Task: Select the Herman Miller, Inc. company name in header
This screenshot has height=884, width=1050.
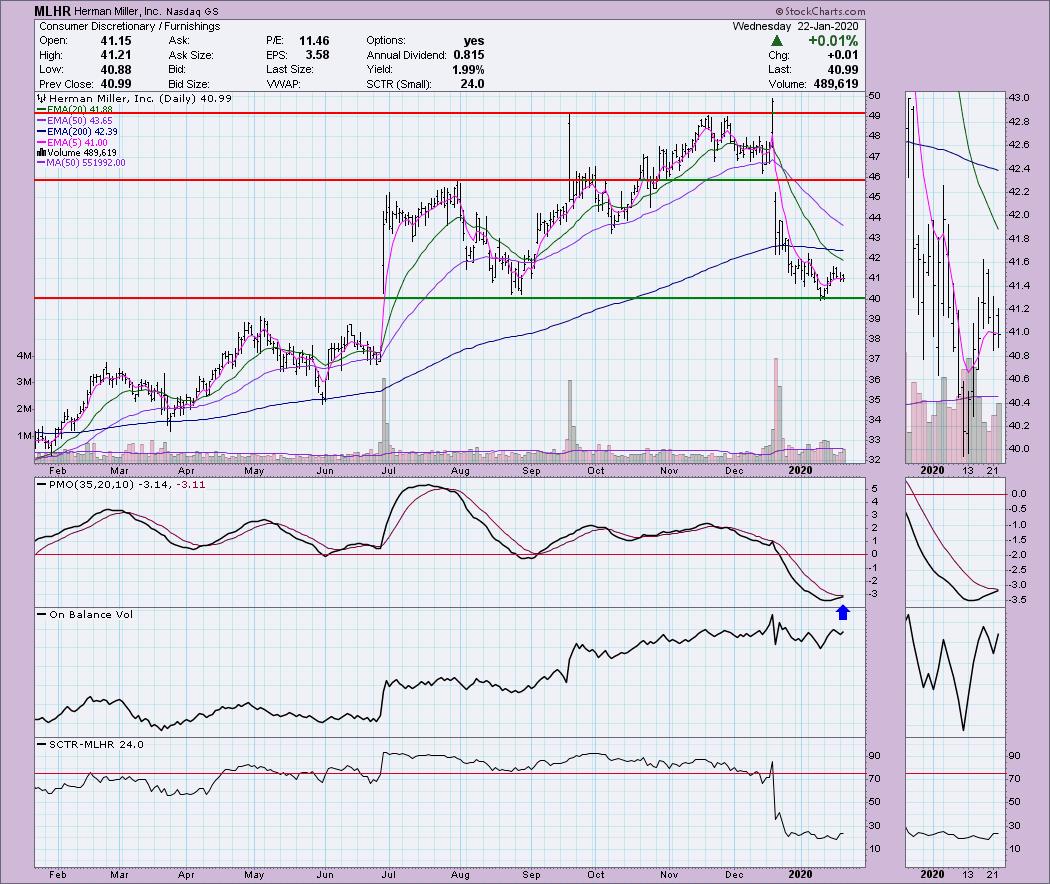Action: (121, 11)
